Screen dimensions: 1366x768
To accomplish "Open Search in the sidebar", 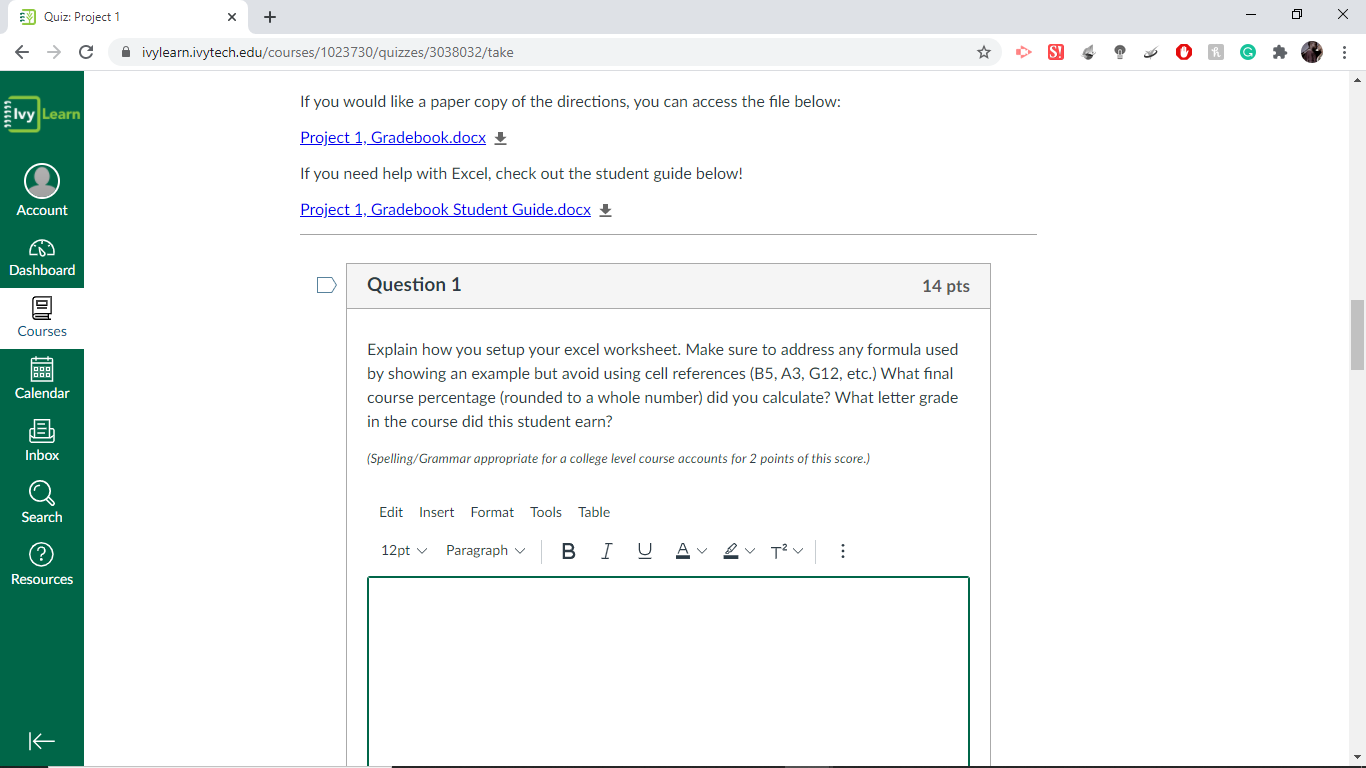I will coord(42,503).
